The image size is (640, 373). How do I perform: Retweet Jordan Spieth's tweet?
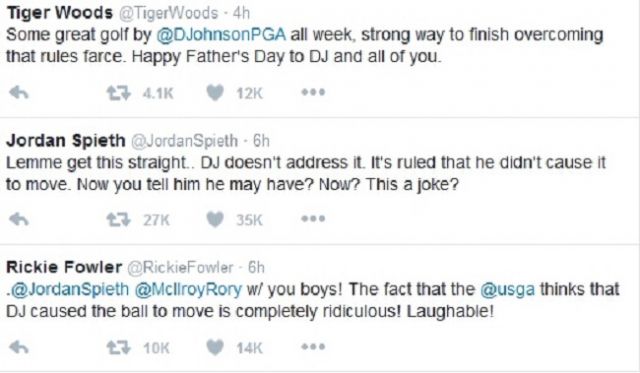[118, 220]
